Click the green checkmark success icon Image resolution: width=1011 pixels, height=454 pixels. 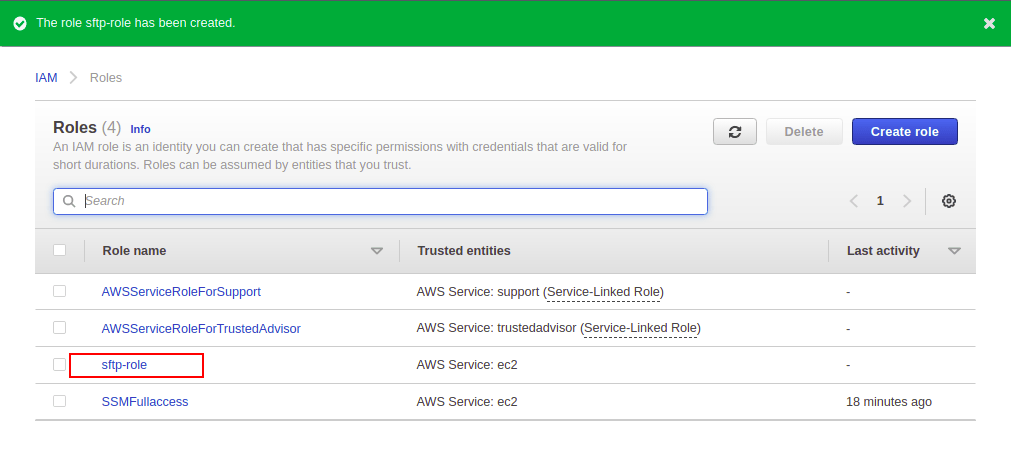(20, 23)
